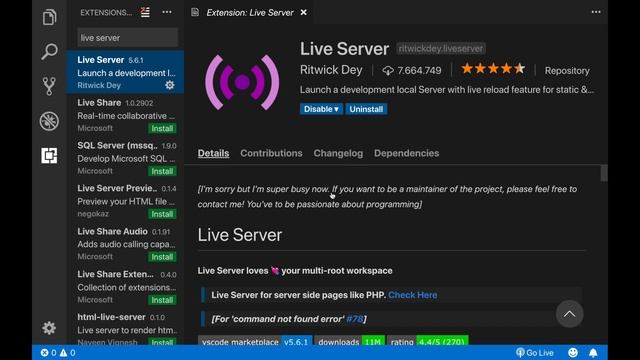Open Extensions panel more actions menu
Image resolution: width=640 pixels, height=360 pixels.
(167, 12)
